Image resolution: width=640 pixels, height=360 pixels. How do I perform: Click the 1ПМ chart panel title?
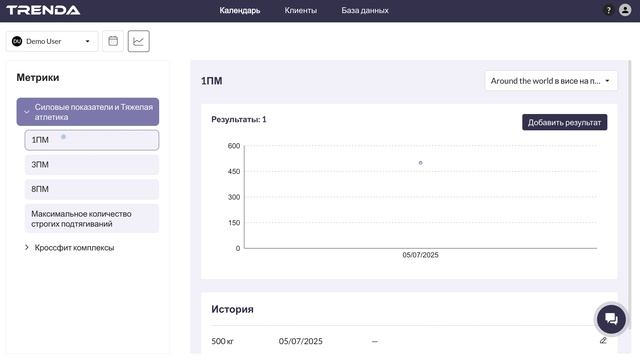point(211,81)
